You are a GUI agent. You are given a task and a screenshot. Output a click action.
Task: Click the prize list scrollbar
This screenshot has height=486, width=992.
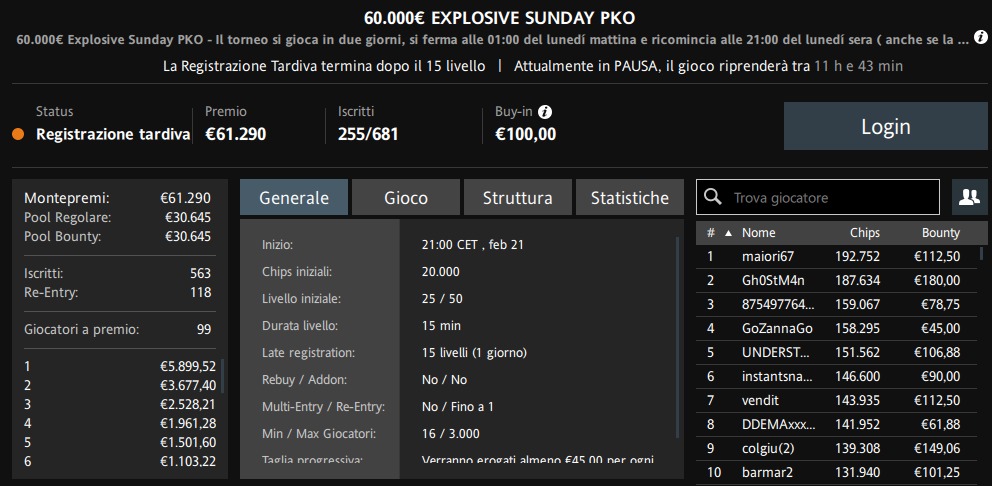click(222, 376)
